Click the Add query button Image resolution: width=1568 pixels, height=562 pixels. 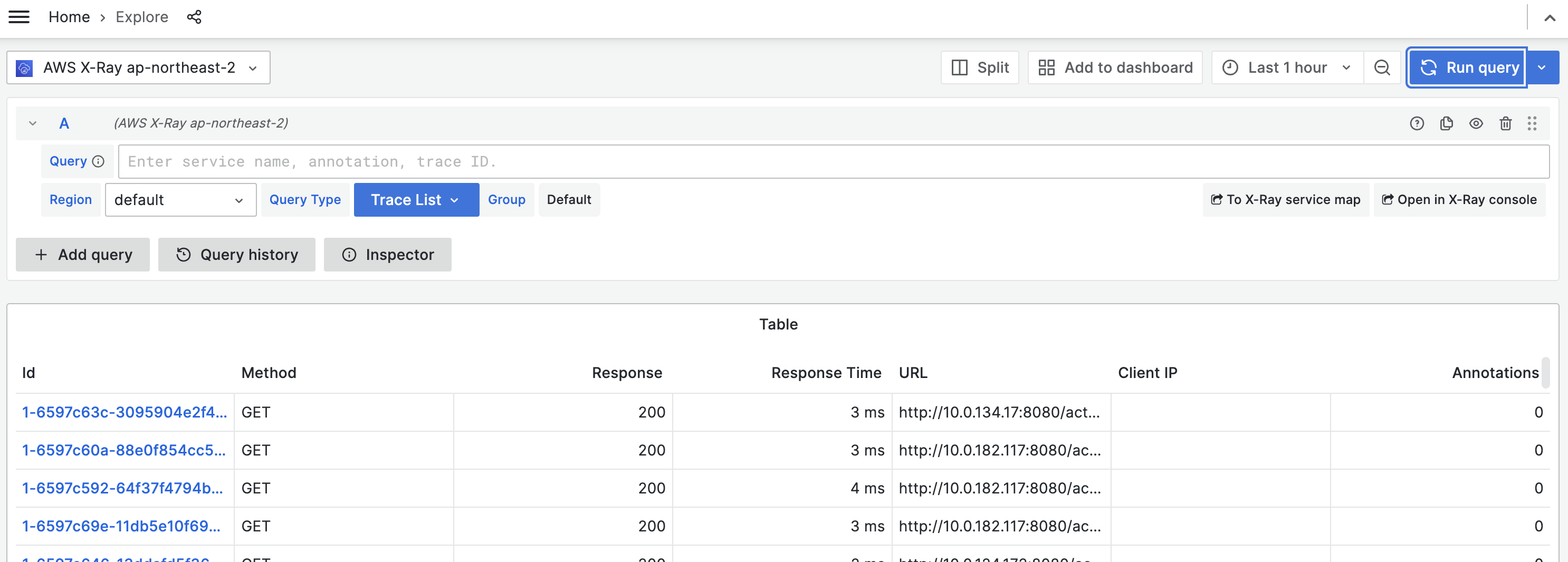83,255
